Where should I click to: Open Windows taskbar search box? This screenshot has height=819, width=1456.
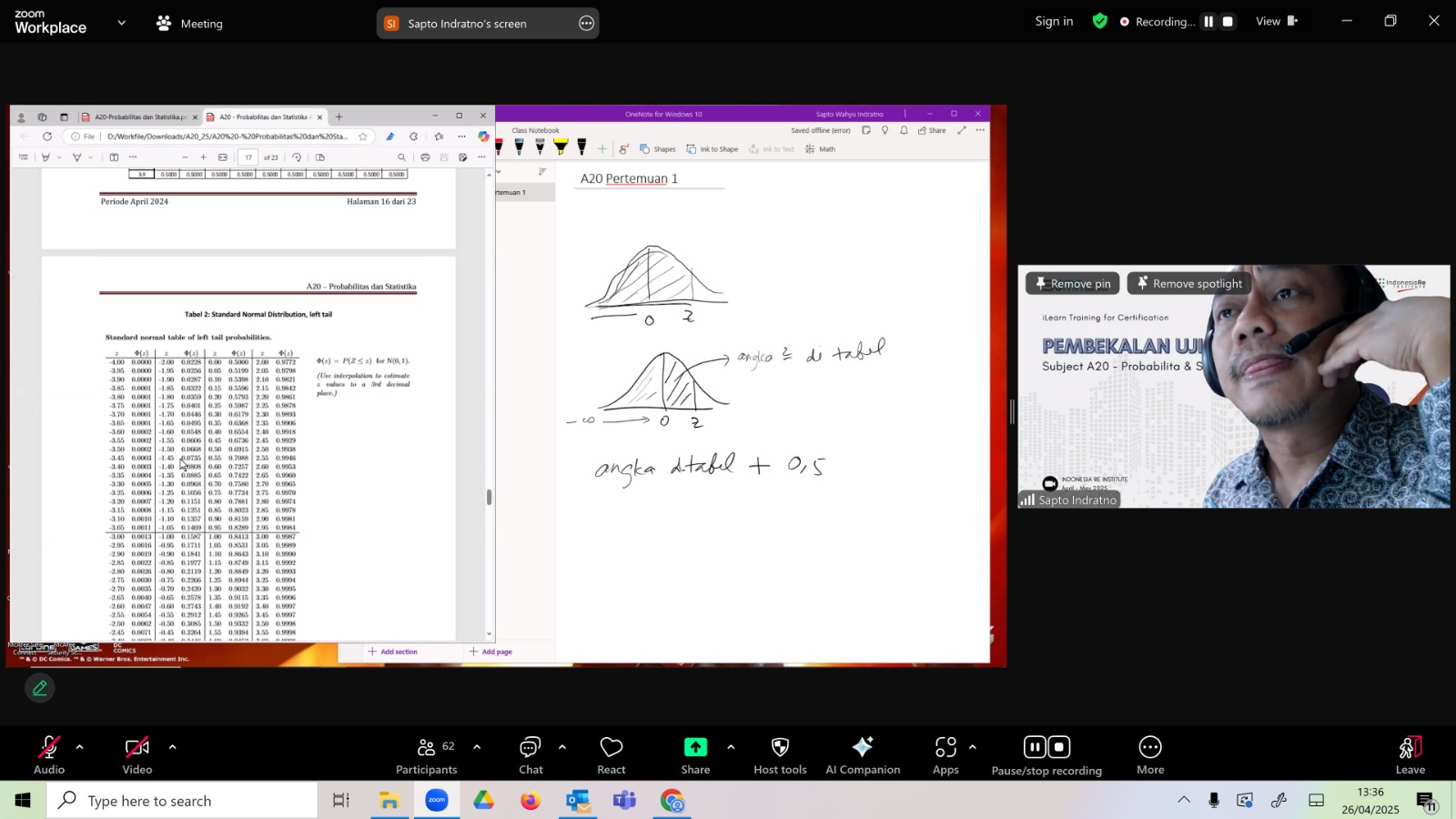[182, 801]
